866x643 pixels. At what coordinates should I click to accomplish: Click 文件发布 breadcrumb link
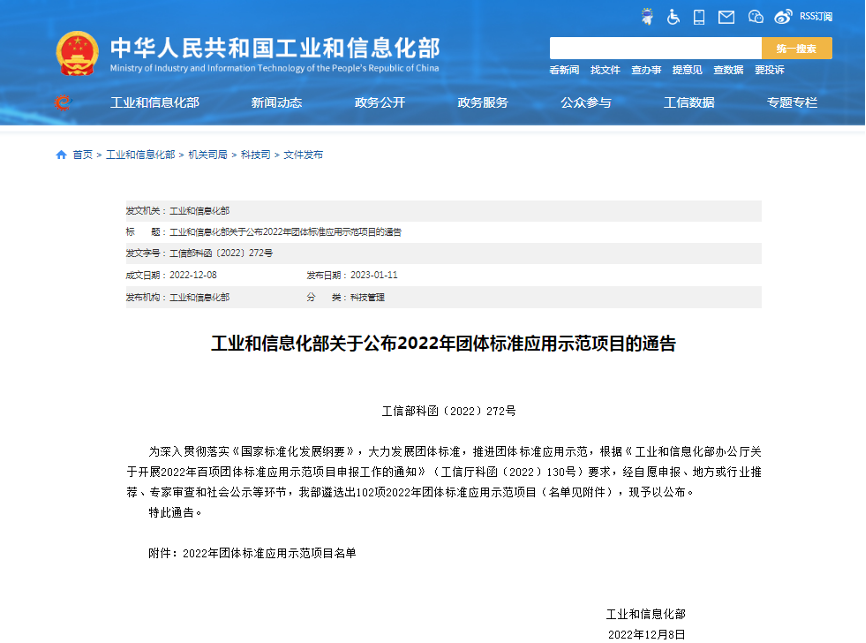(303, 155)
